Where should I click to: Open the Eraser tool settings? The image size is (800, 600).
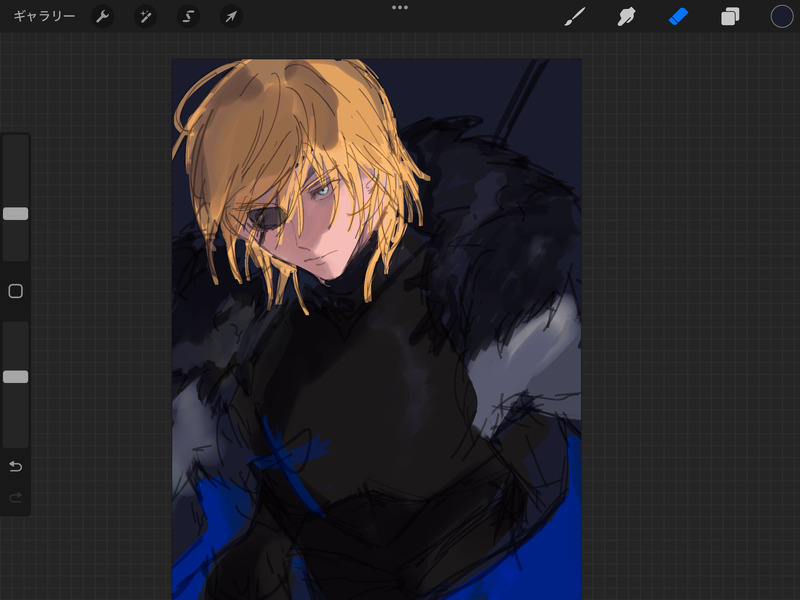(678, 17)
